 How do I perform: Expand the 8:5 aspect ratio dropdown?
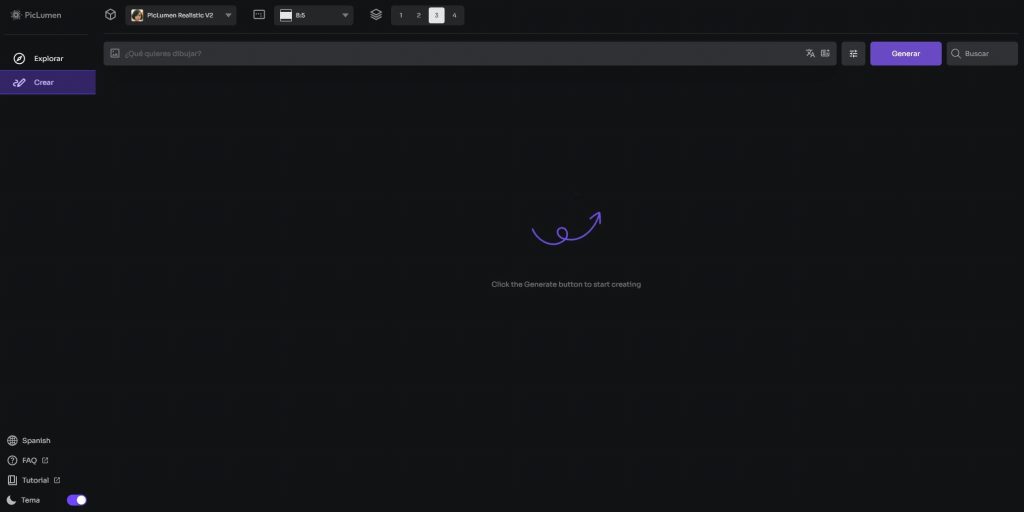314,15
